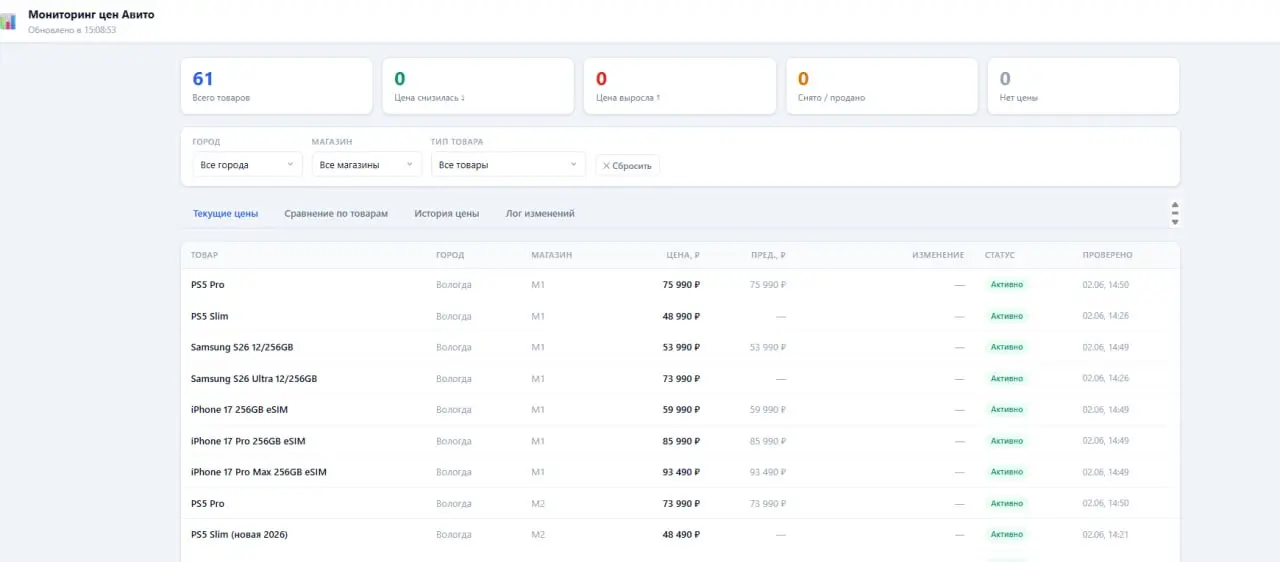Click the Активно badge in iPhone 17 Pro Max row
The image size is (1280, 562).
point(1007,472)
